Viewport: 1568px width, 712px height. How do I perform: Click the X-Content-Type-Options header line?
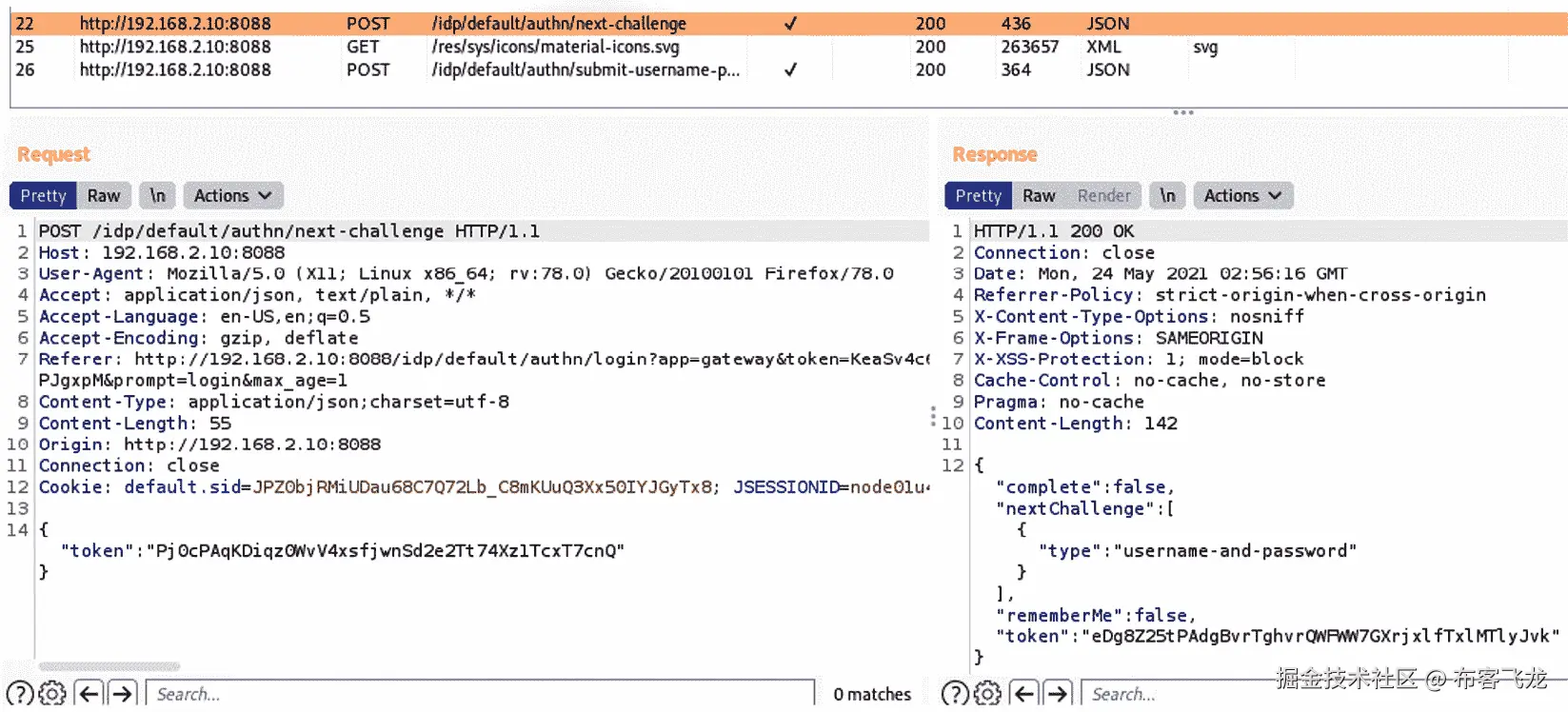(1139, 317)
